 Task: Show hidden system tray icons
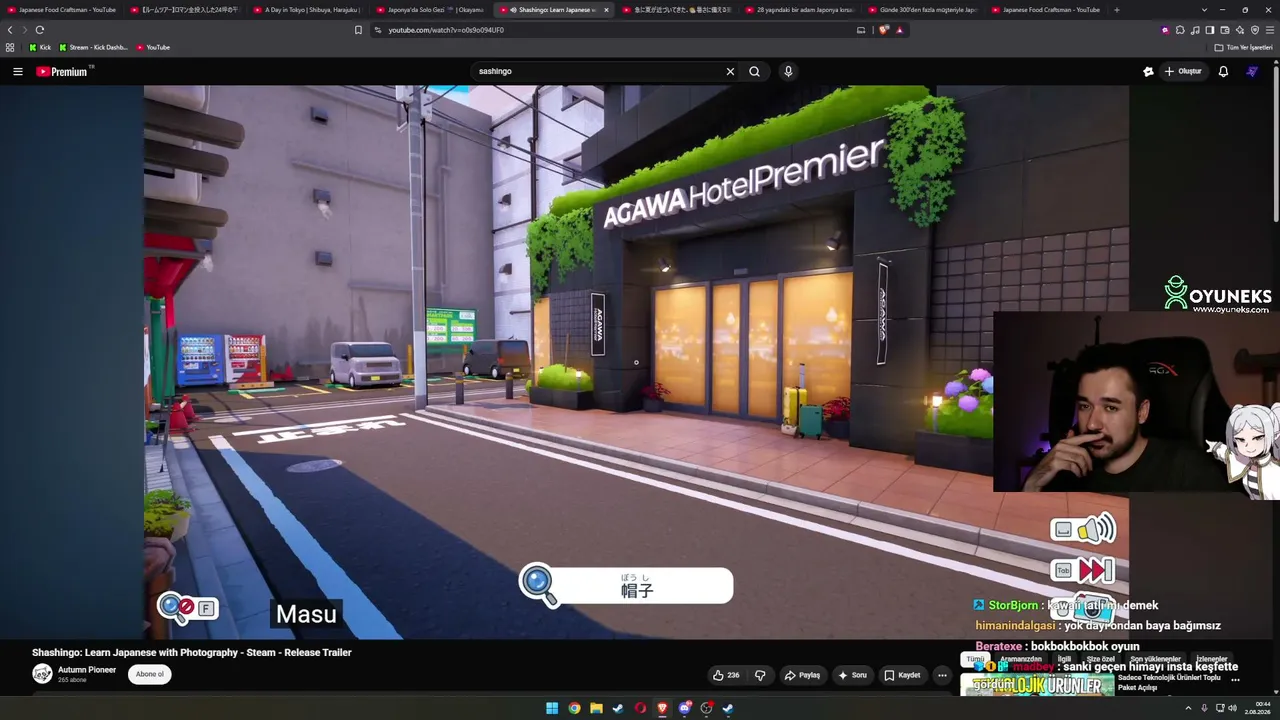(1189, 708)
